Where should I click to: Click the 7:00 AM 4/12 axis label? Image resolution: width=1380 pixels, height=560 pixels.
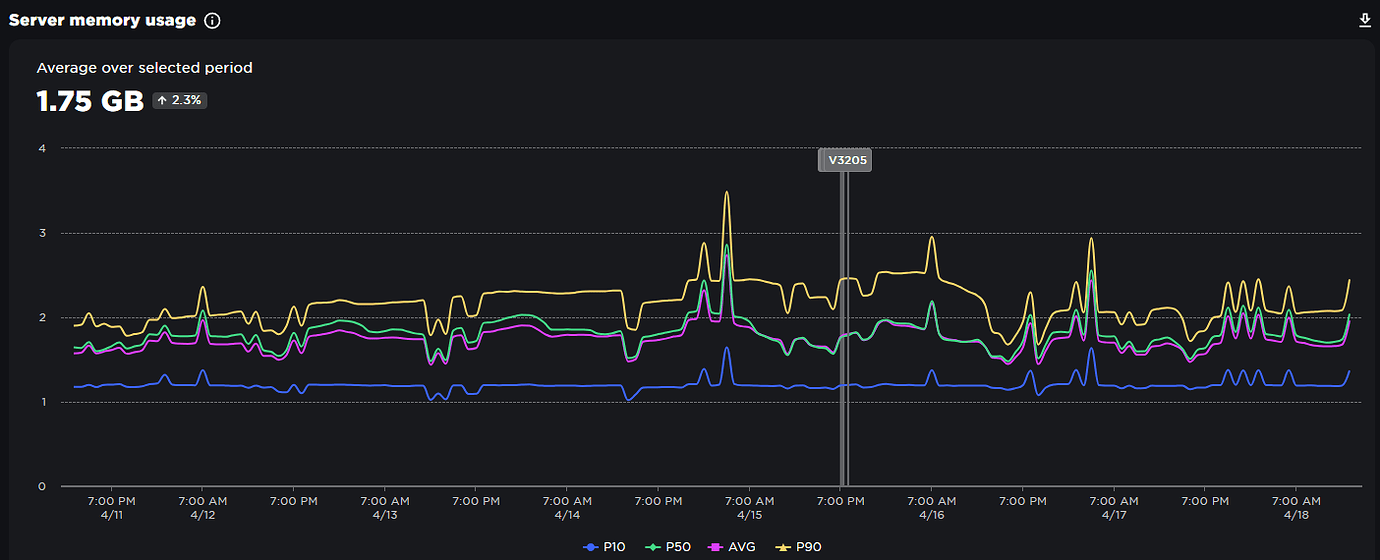pos(202,507)
